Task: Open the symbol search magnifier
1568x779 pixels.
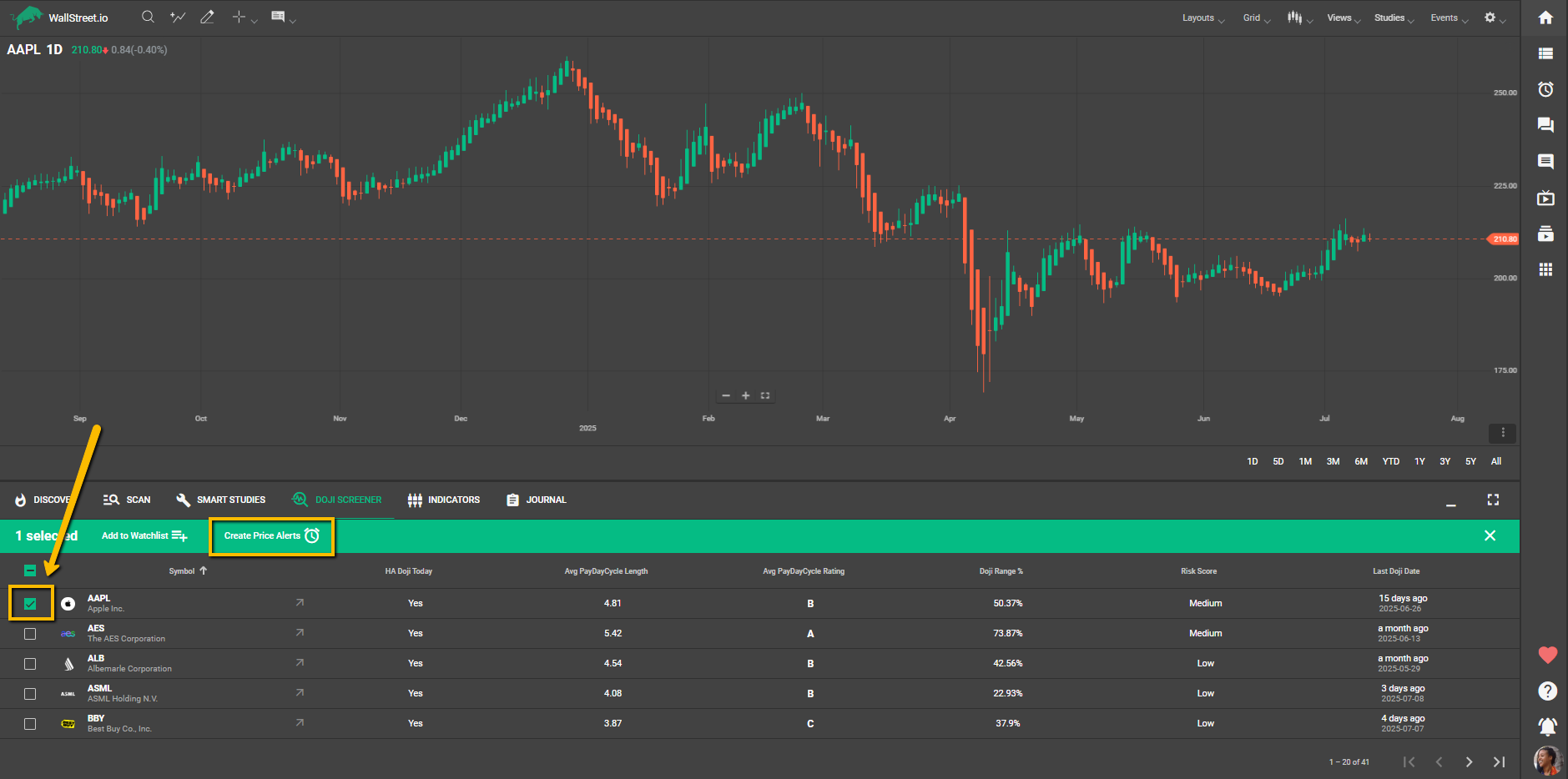Action: [x=148, y=17]
